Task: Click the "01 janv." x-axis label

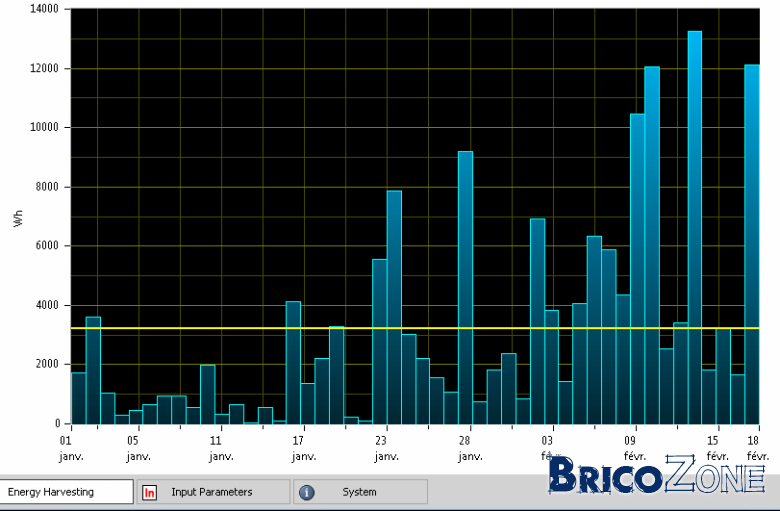Action: coord(71,448)
